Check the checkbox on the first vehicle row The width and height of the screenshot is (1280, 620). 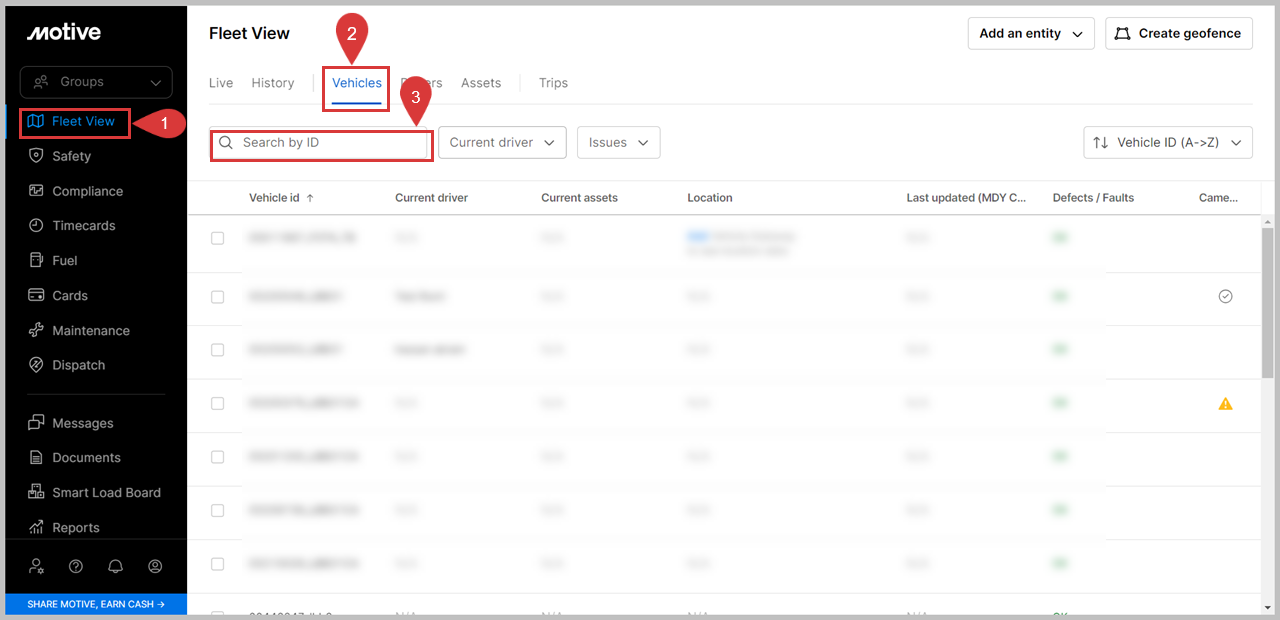click(x=216, y=238)
